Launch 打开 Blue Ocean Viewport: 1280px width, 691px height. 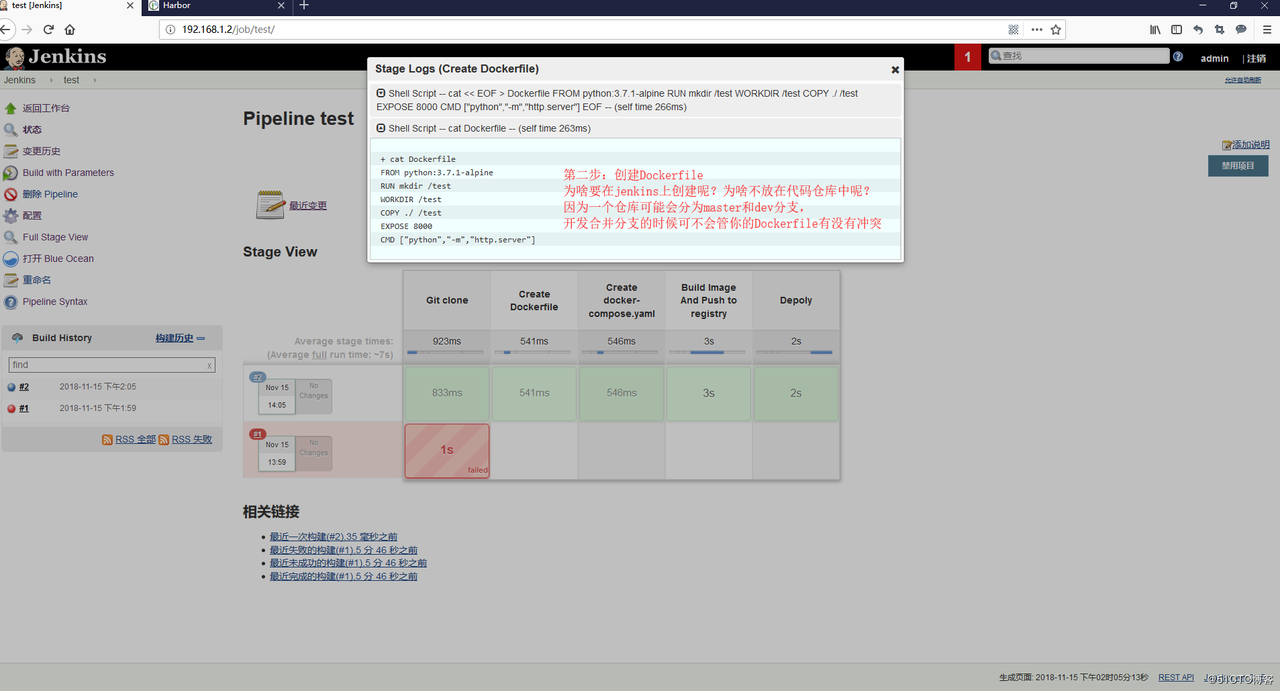pyautogui.click(x=58, y=259)
